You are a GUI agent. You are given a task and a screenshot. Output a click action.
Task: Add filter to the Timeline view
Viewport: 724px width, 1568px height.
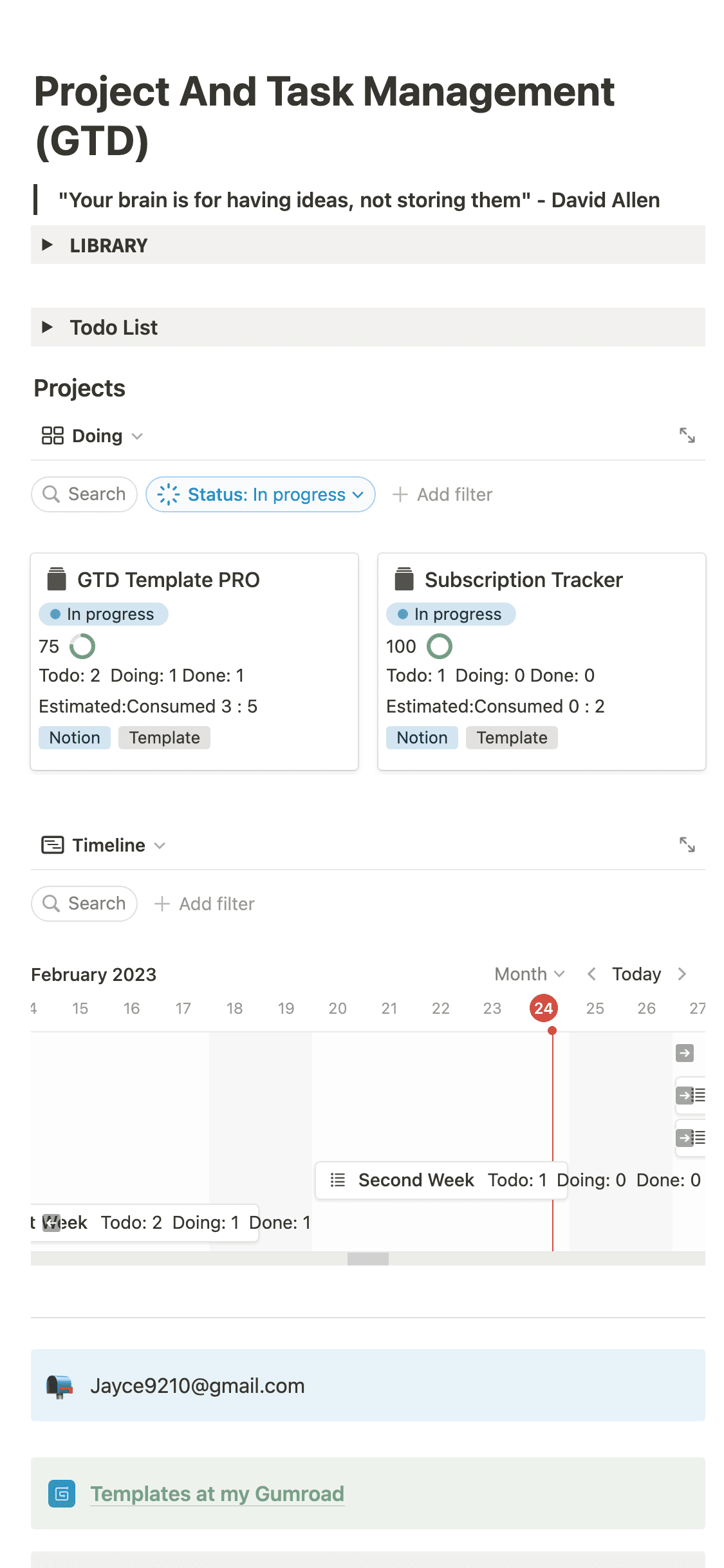pyautogui.click(x=205, y=904)
